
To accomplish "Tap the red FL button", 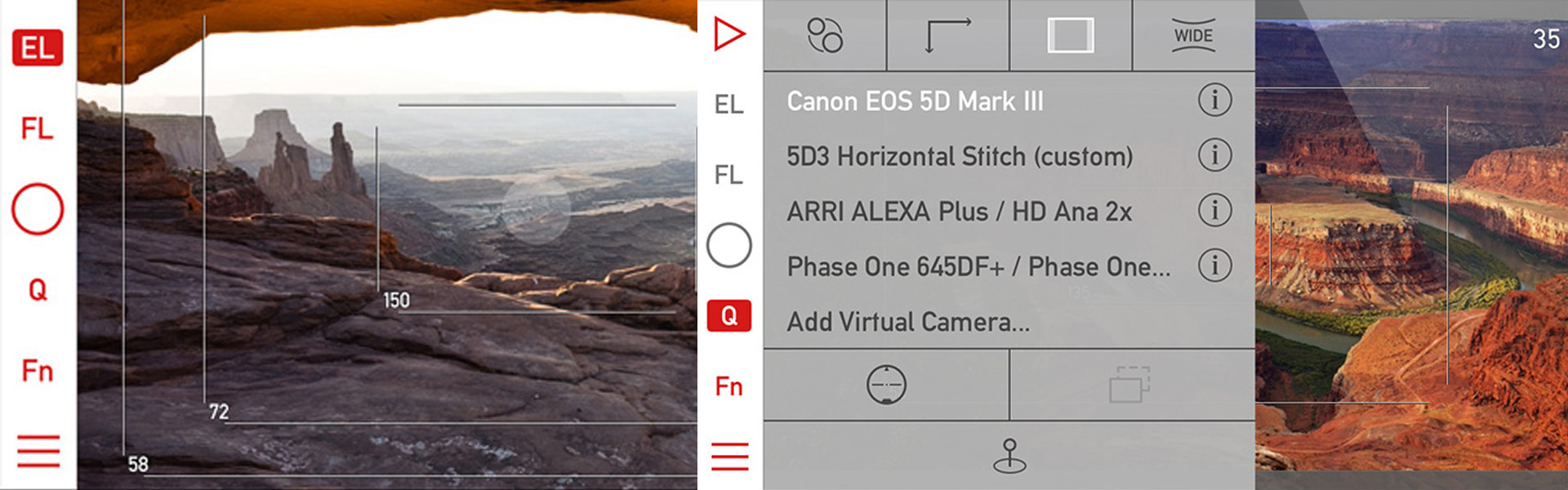I will 38,128.
